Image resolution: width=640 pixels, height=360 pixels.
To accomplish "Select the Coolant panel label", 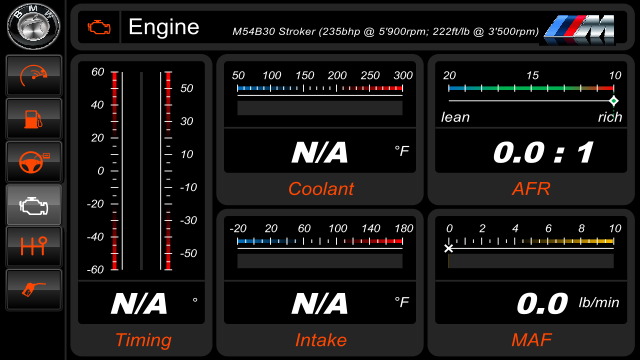I will (x=321, y=189).
